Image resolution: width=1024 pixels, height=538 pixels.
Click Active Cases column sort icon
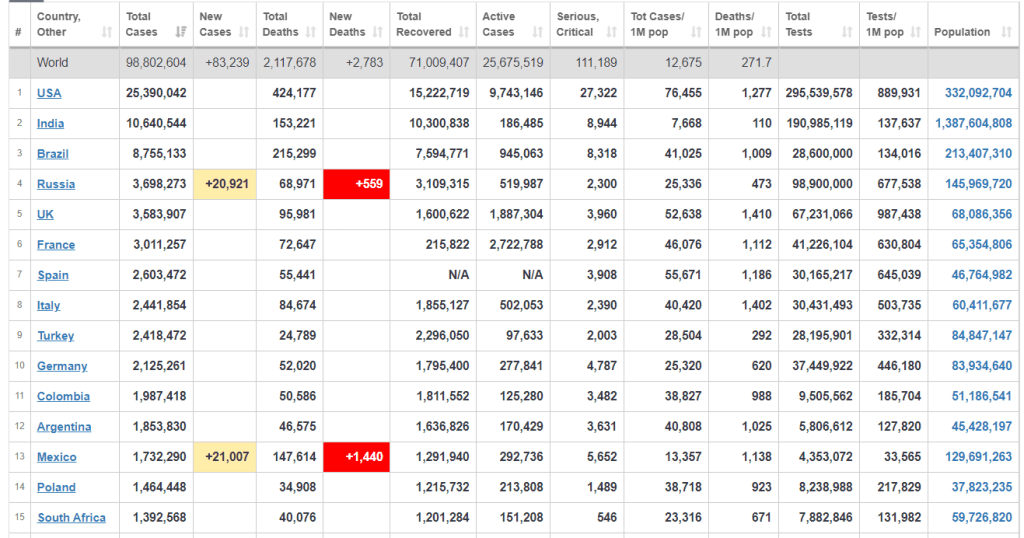coord(536,32)
